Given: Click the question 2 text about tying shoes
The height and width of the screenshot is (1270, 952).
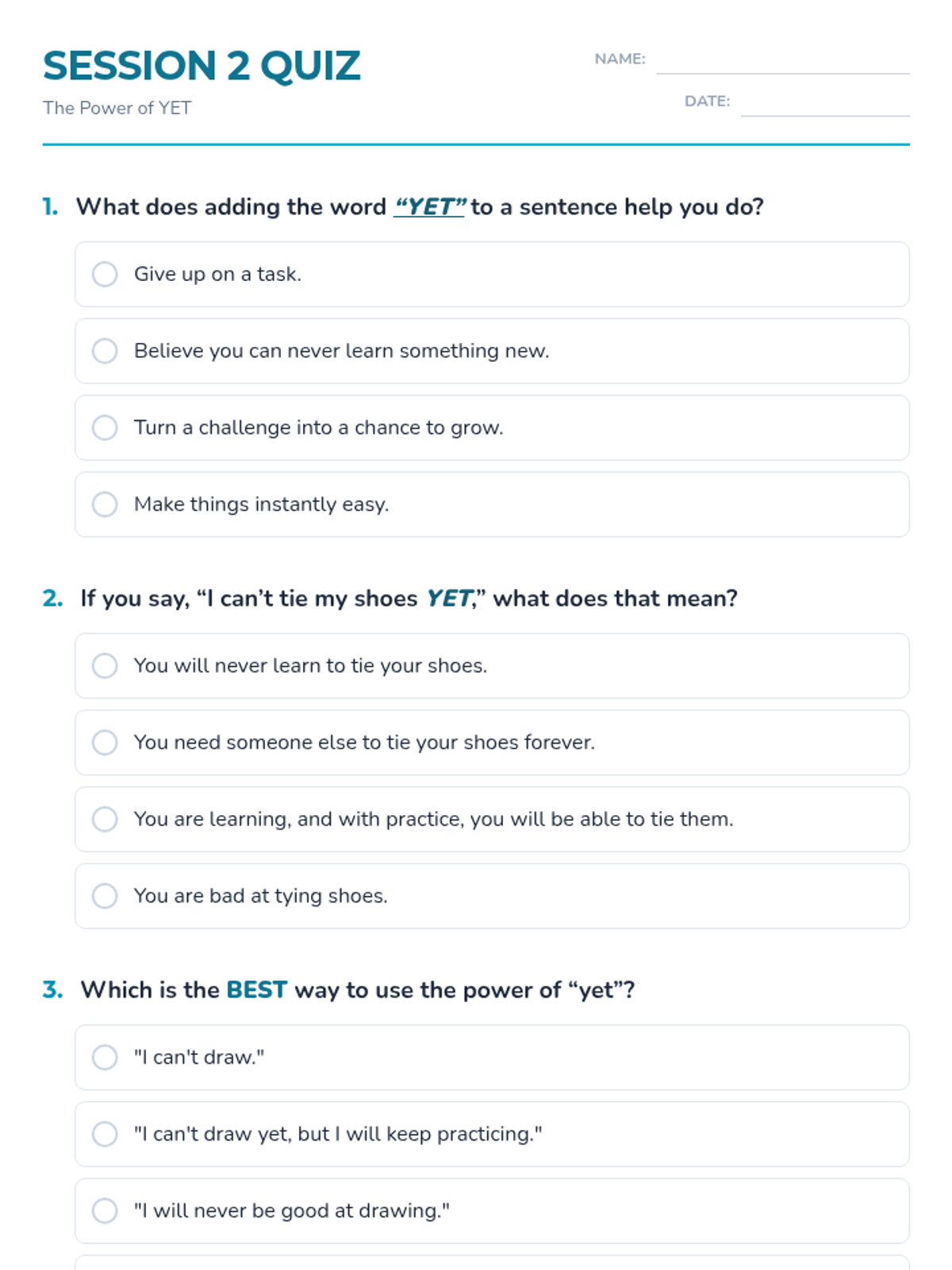Looking at the screenshot, I should tap(409, 598).
